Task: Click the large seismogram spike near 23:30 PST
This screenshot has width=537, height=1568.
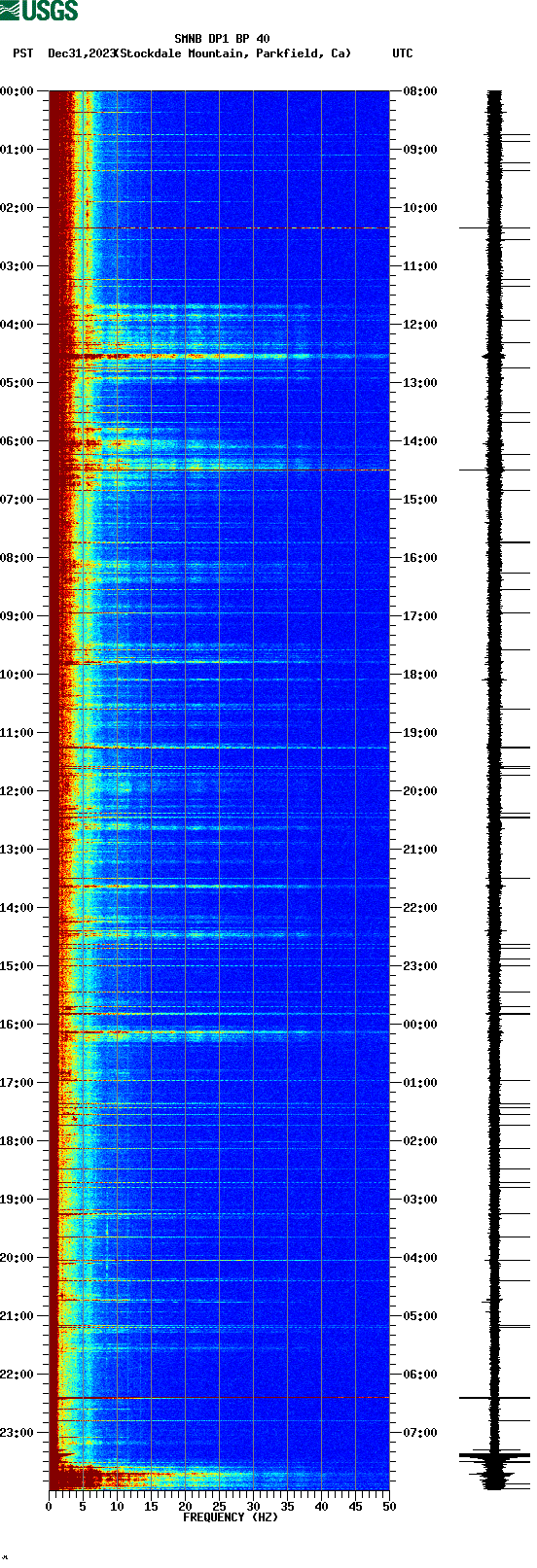Action: [495, 1456]
